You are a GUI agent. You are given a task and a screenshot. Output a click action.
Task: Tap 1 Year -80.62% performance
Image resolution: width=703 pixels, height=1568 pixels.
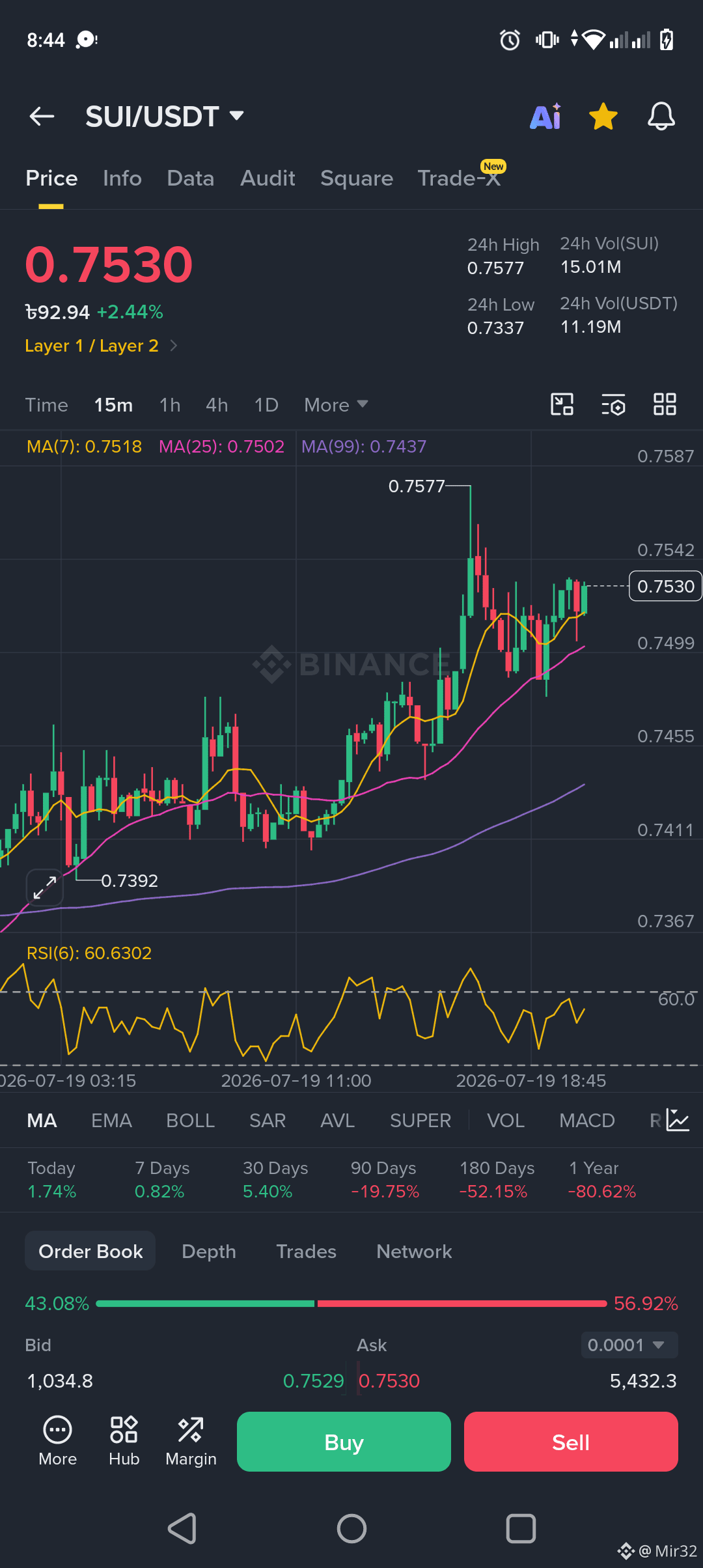tap(602, 1180)
